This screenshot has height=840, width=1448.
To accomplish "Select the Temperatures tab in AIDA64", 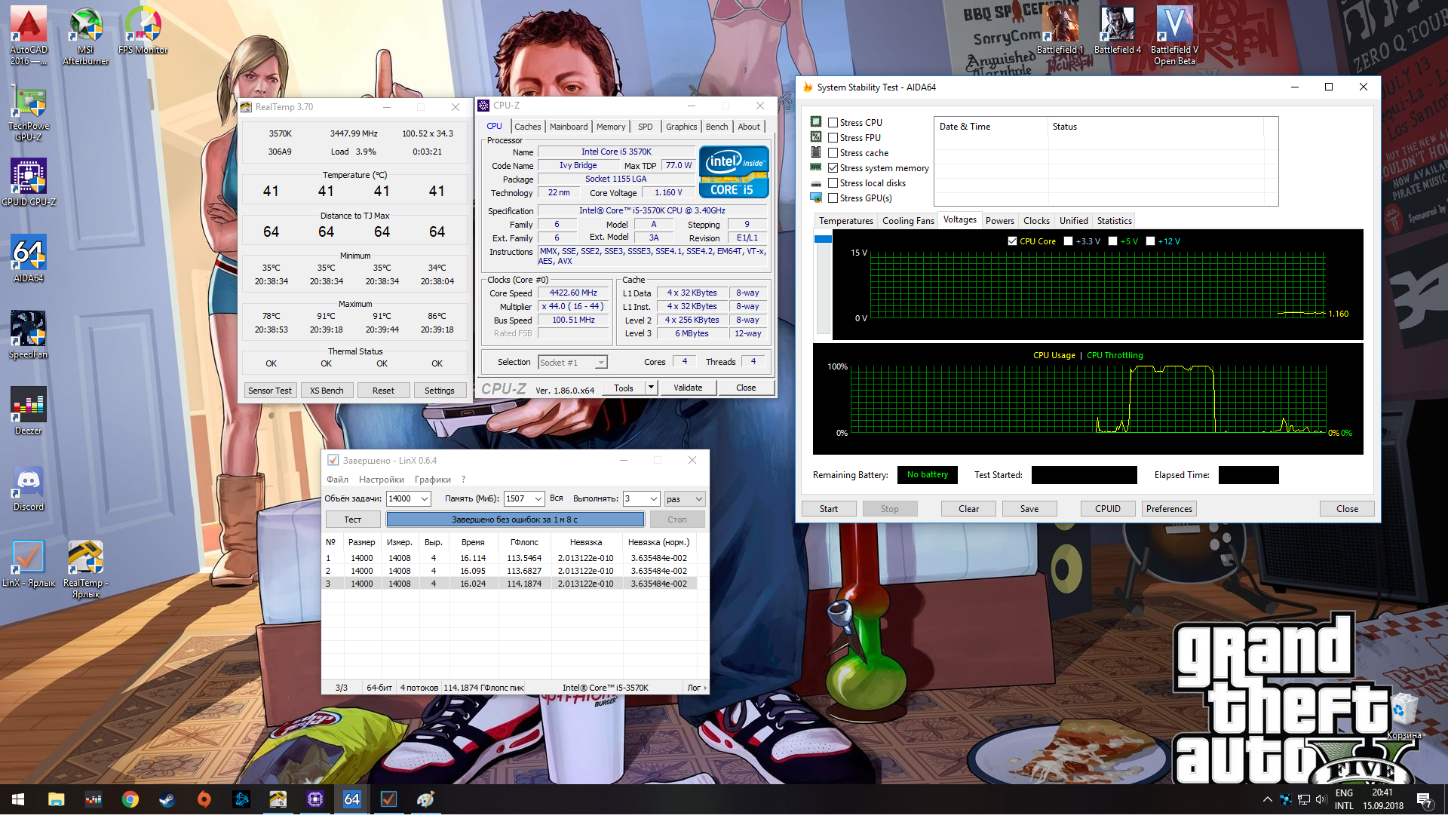I will click(x=845, y=221).
